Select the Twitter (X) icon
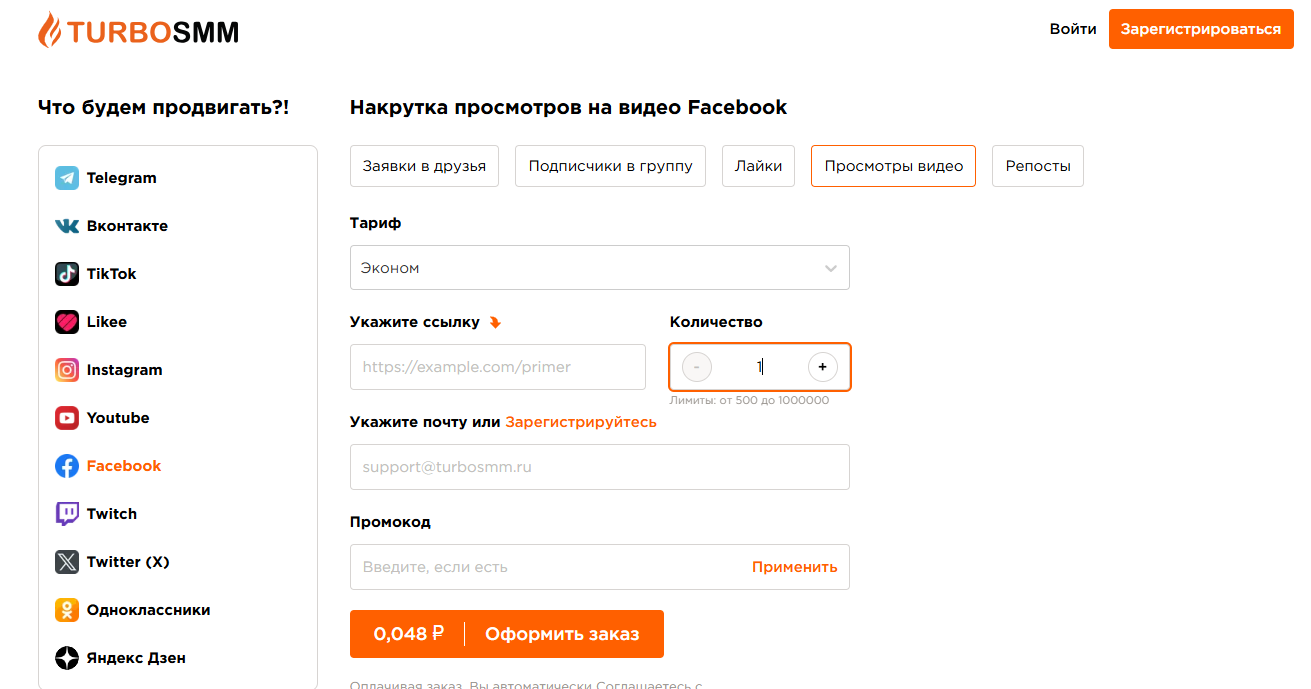This screenshot has width=1311, height=689. (67, 562)
